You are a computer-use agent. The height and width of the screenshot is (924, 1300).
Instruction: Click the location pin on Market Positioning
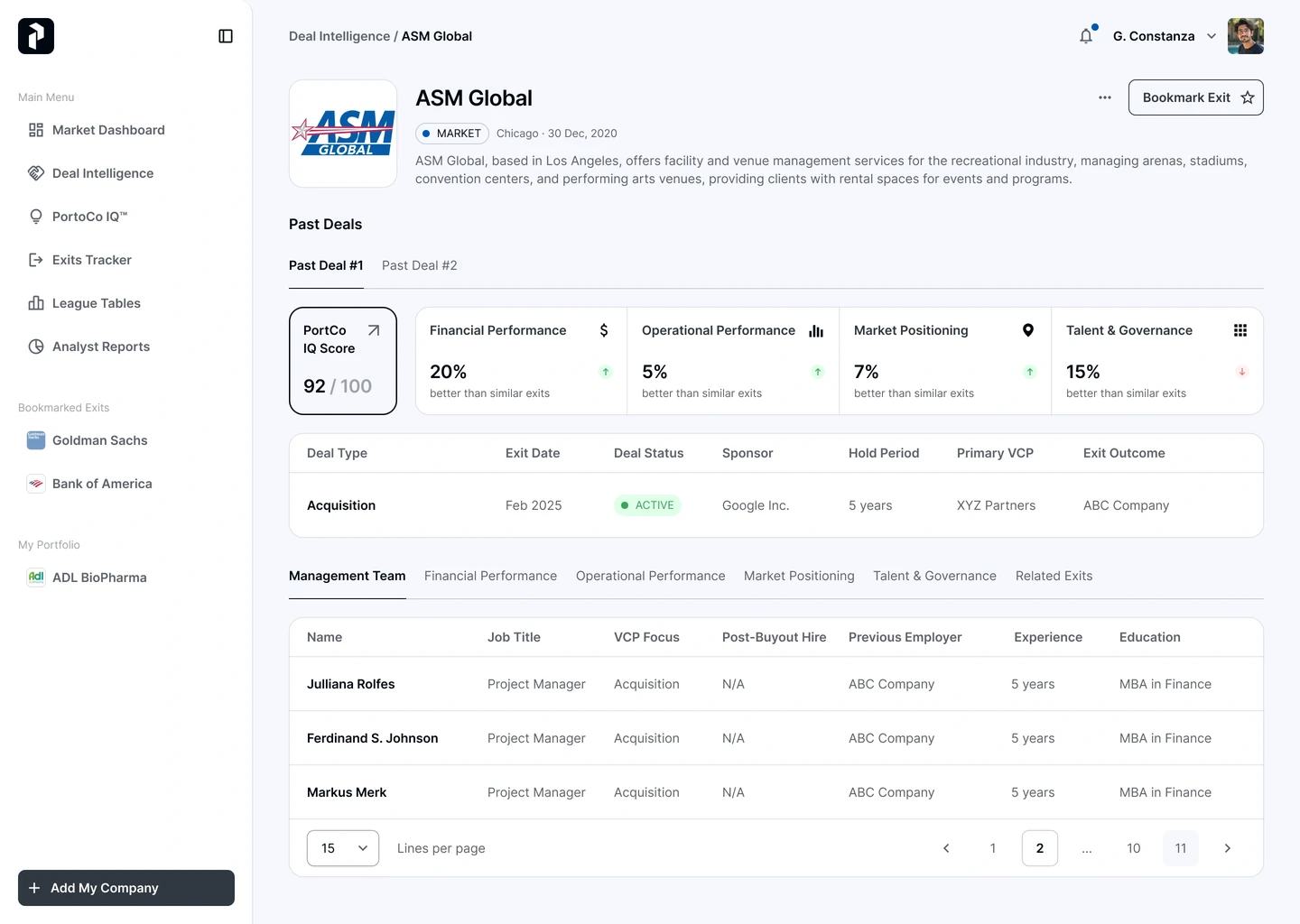pos(1028,330)
